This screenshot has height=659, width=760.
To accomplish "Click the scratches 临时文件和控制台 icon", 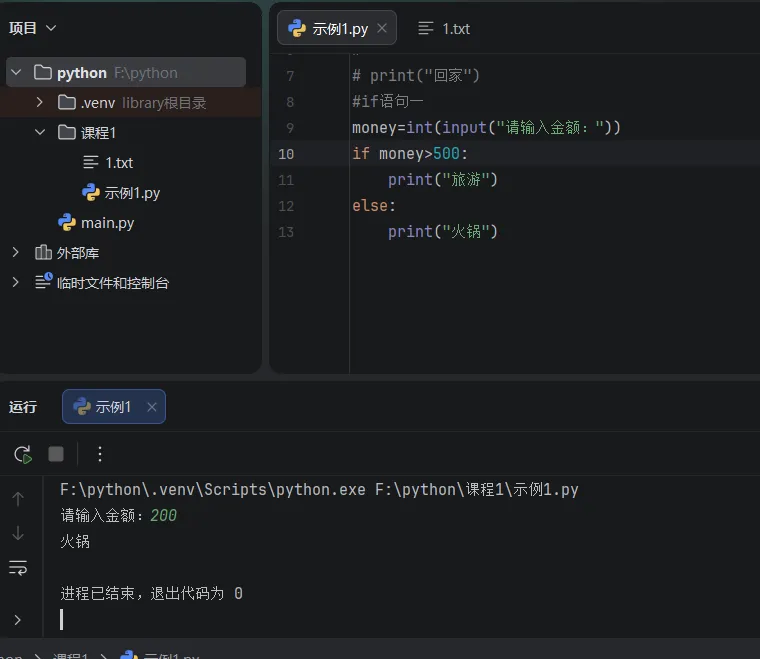I will tap(43, 281).
